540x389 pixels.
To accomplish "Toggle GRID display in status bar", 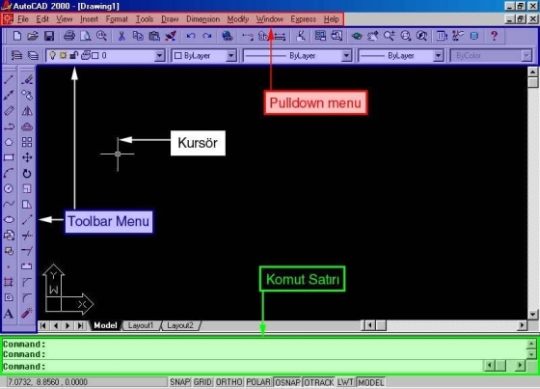I will click(x=202, y=382).
